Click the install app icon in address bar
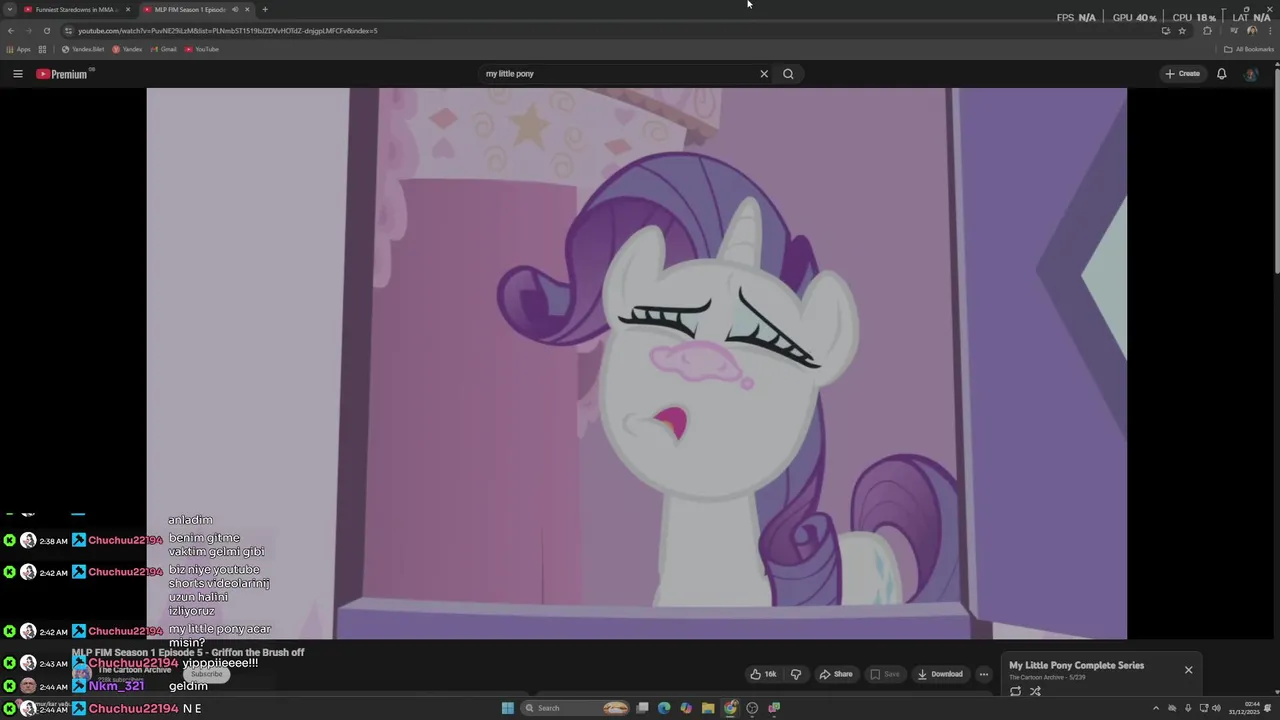 click(x=1165, y=31)
